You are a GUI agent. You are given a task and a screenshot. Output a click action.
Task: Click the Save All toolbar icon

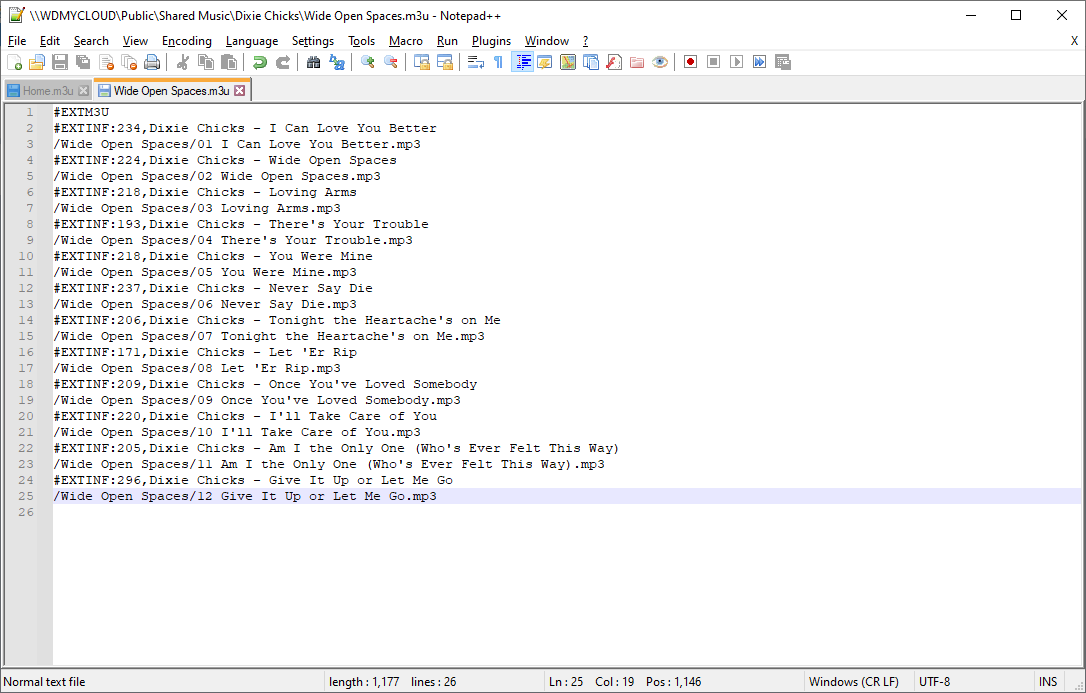[83, 62]
